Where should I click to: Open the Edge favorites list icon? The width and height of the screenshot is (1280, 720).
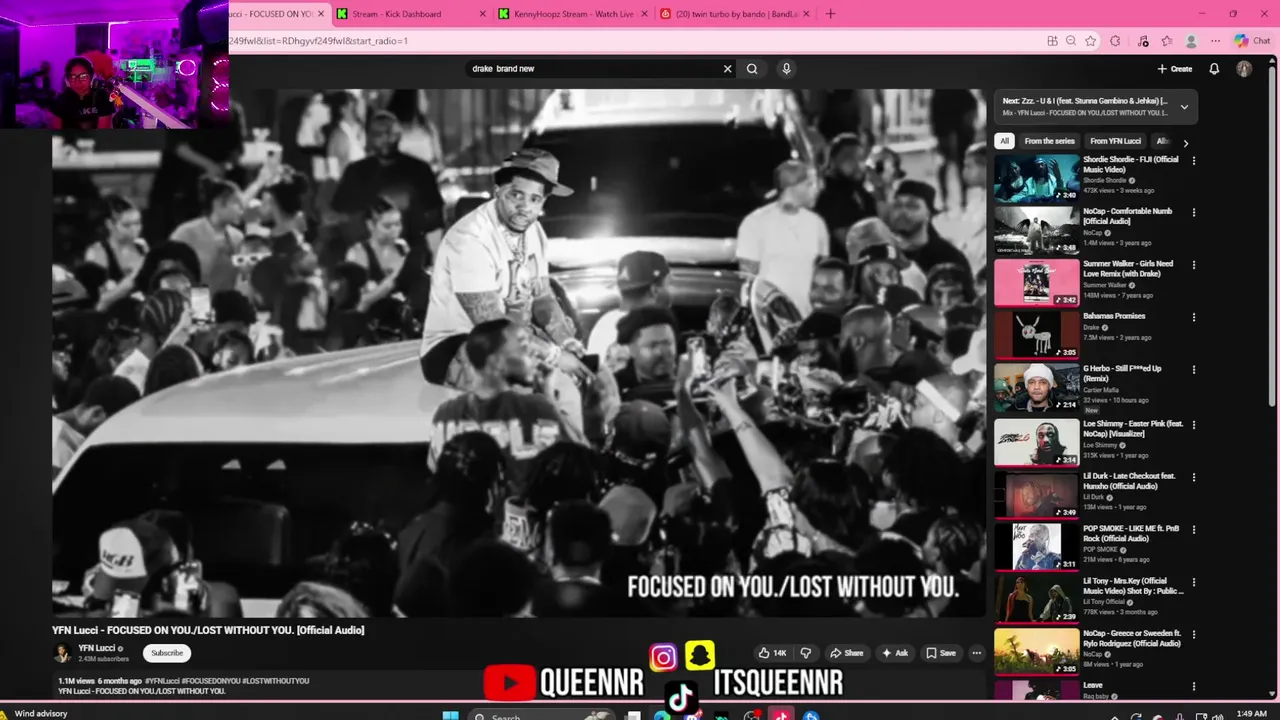[1166, 41]
